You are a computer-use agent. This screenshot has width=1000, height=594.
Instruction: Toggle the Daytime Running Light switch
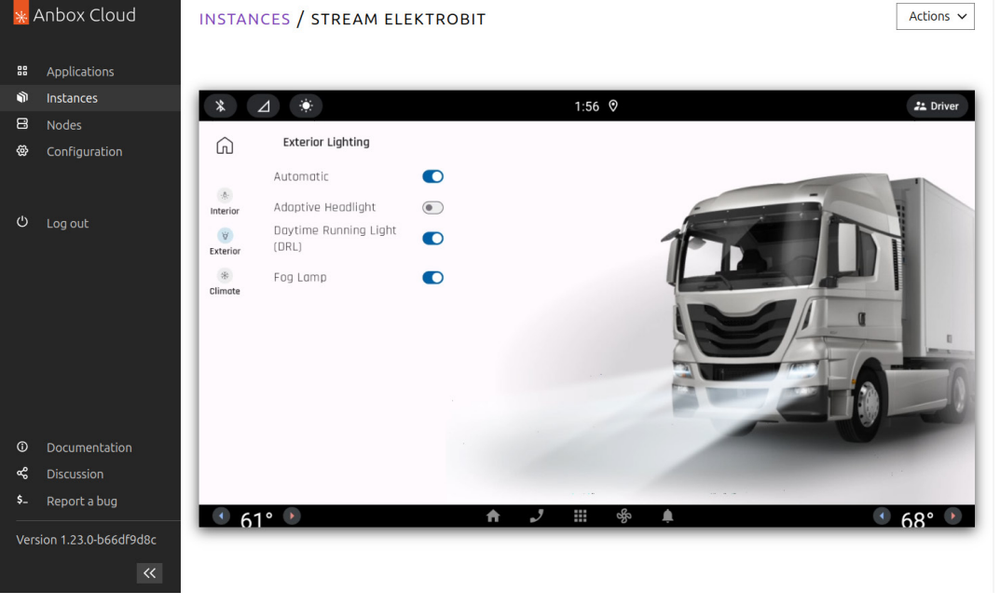pyautogui.click(x=432, y=239)
